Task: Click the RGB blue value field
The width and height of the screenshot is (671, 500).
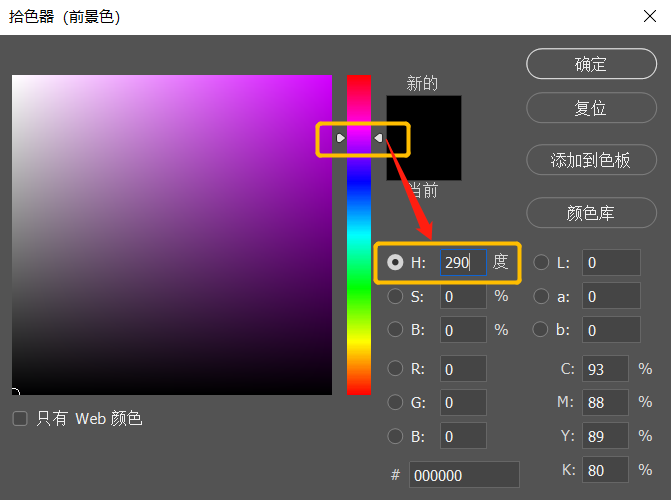Action: [463, 436]
